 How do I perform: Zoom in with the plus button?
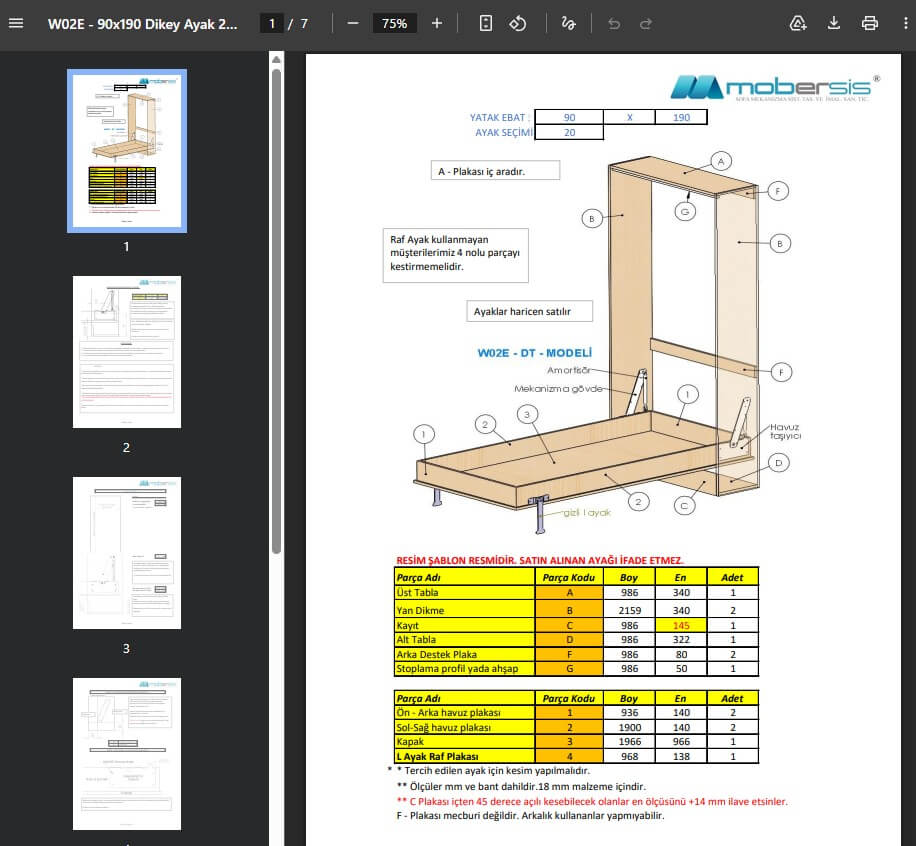pyautogui.click(x=437, y=23)
